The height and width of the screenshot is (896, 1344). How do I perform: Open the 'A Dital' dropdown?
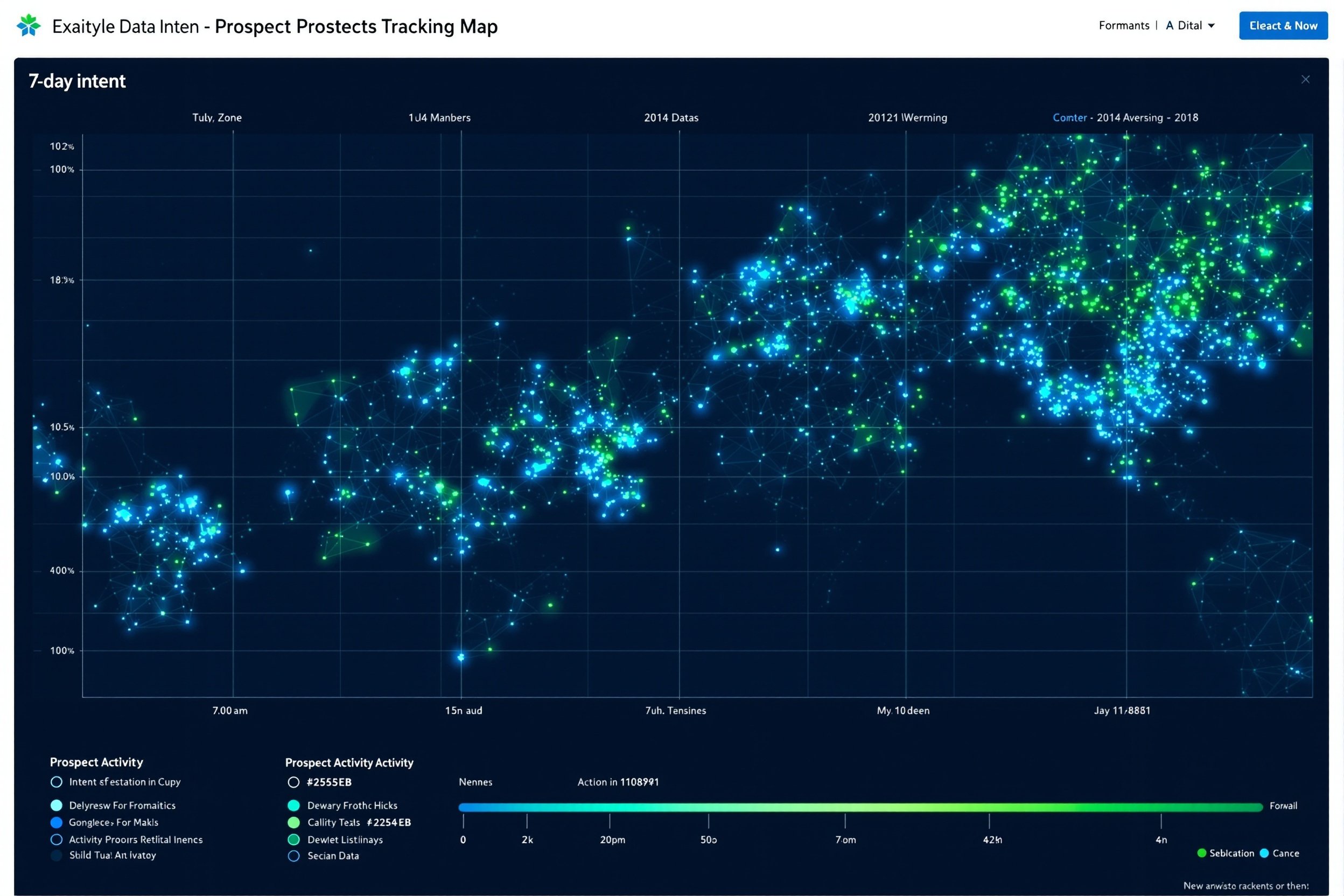1189,25
